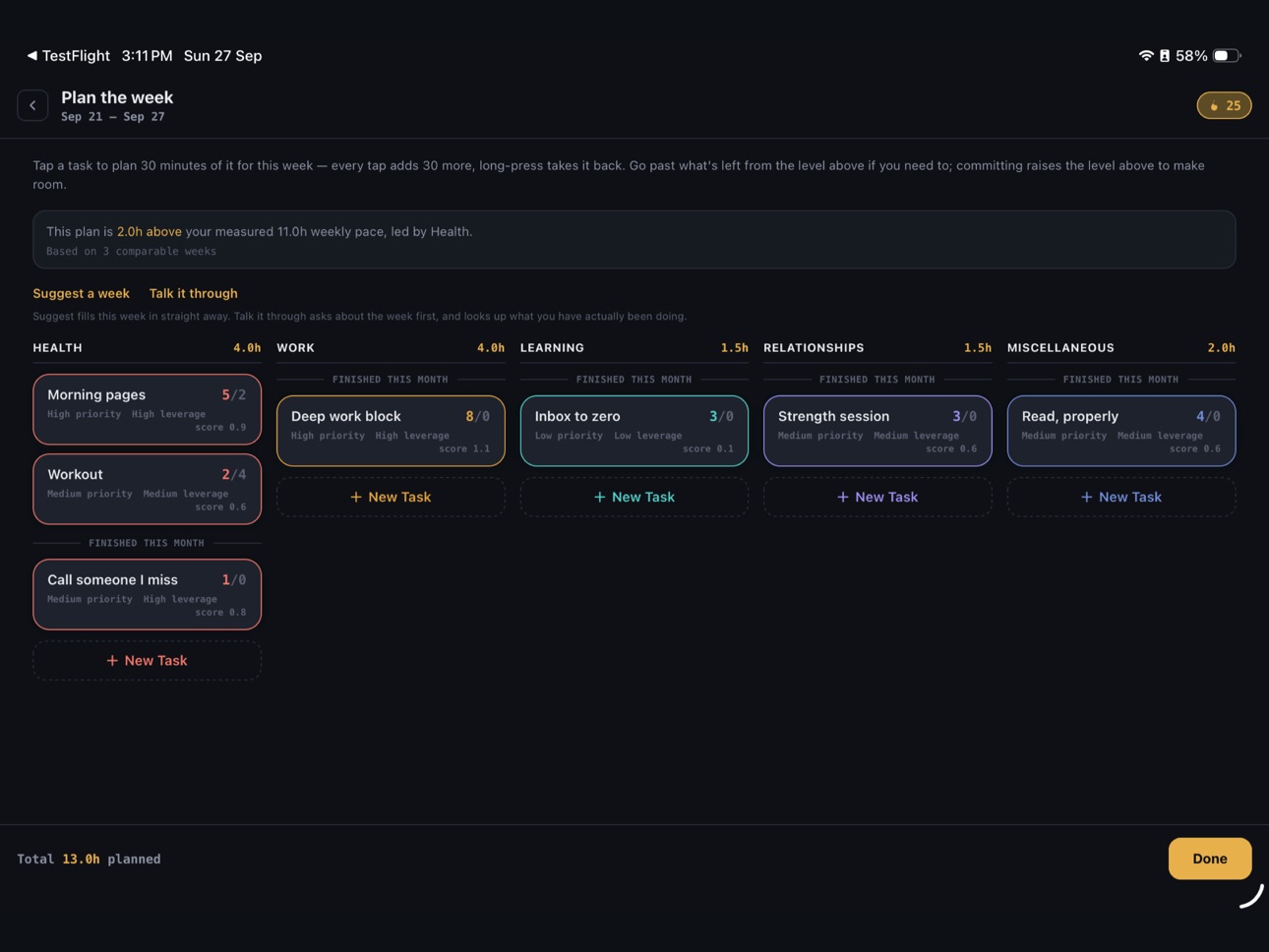Click the Total 13.0h planned summary
Viewport: 1269px width, 952px height.
tap(89, 859)
